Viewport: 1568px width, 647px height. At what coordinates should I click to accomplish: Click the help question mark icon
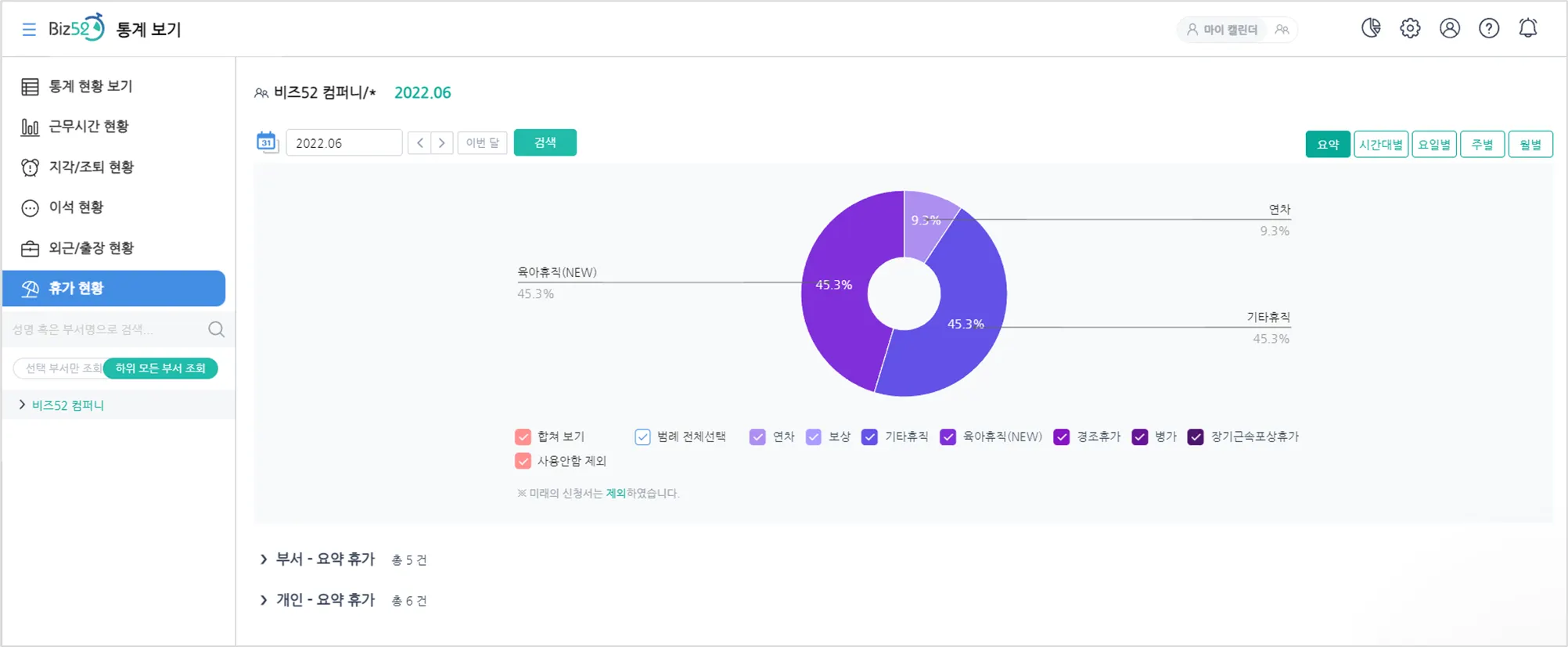(1488, 28)
